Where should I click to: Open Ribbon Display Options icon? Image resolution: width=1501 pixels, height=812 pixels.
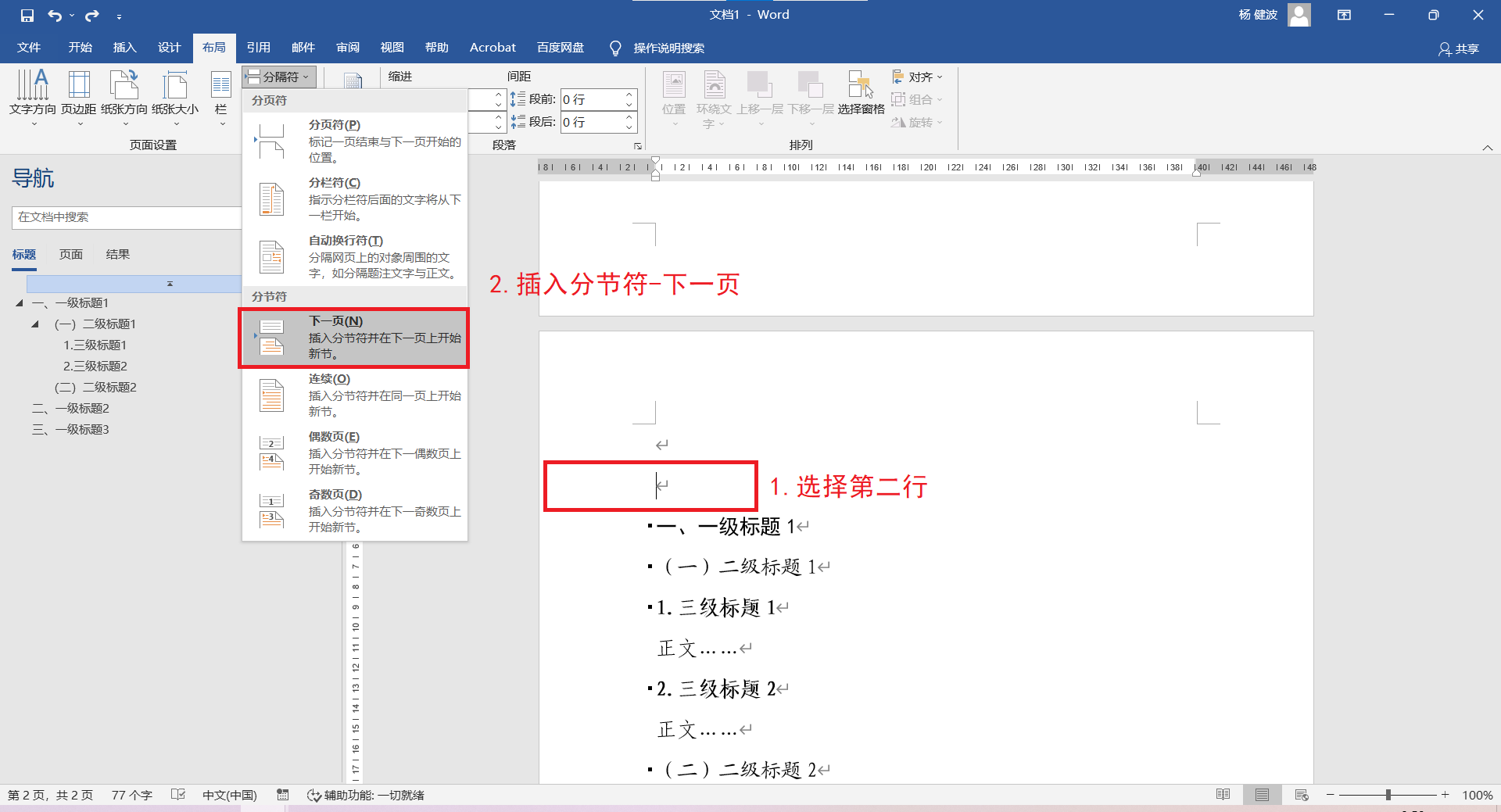coord(1344,15)
